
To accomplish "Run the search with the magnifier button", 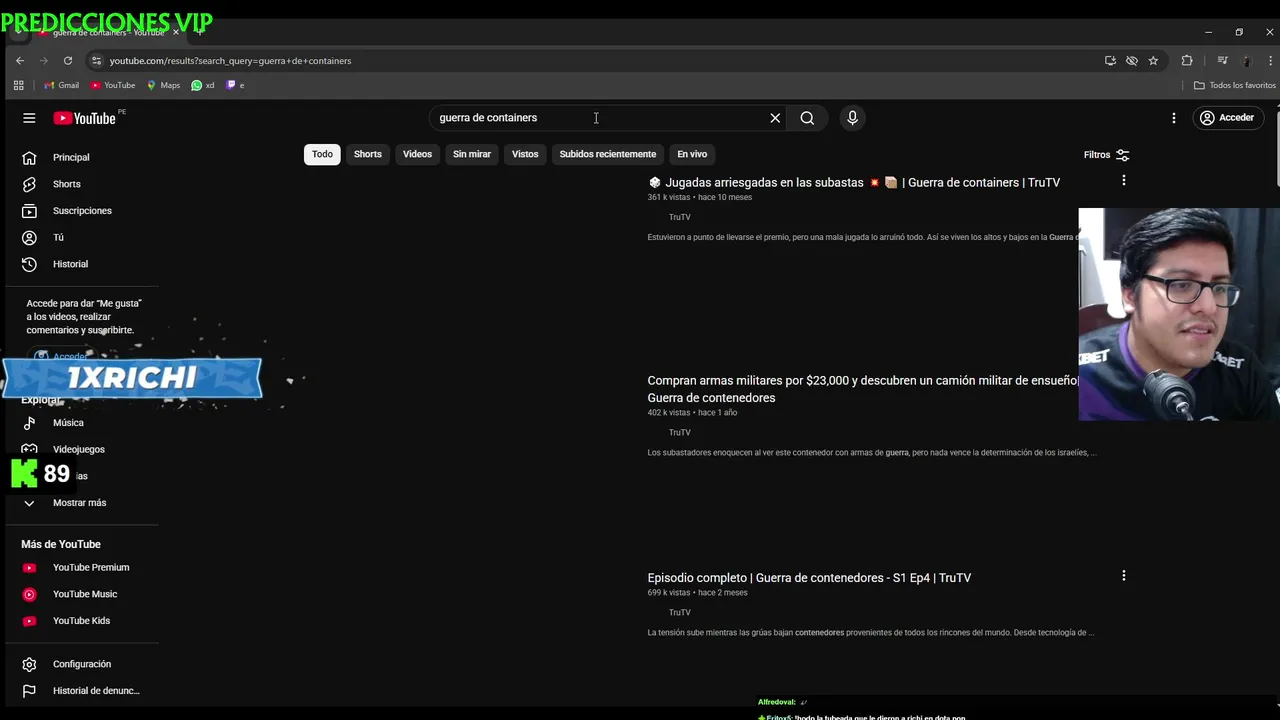I will 807,118.
